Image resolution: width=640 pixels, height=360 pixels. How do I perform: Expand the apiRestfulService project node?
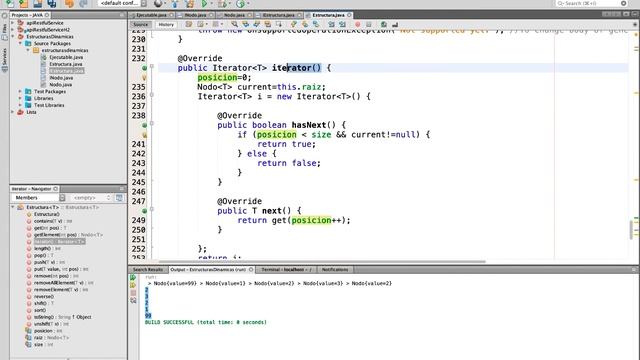pos(13,23)
